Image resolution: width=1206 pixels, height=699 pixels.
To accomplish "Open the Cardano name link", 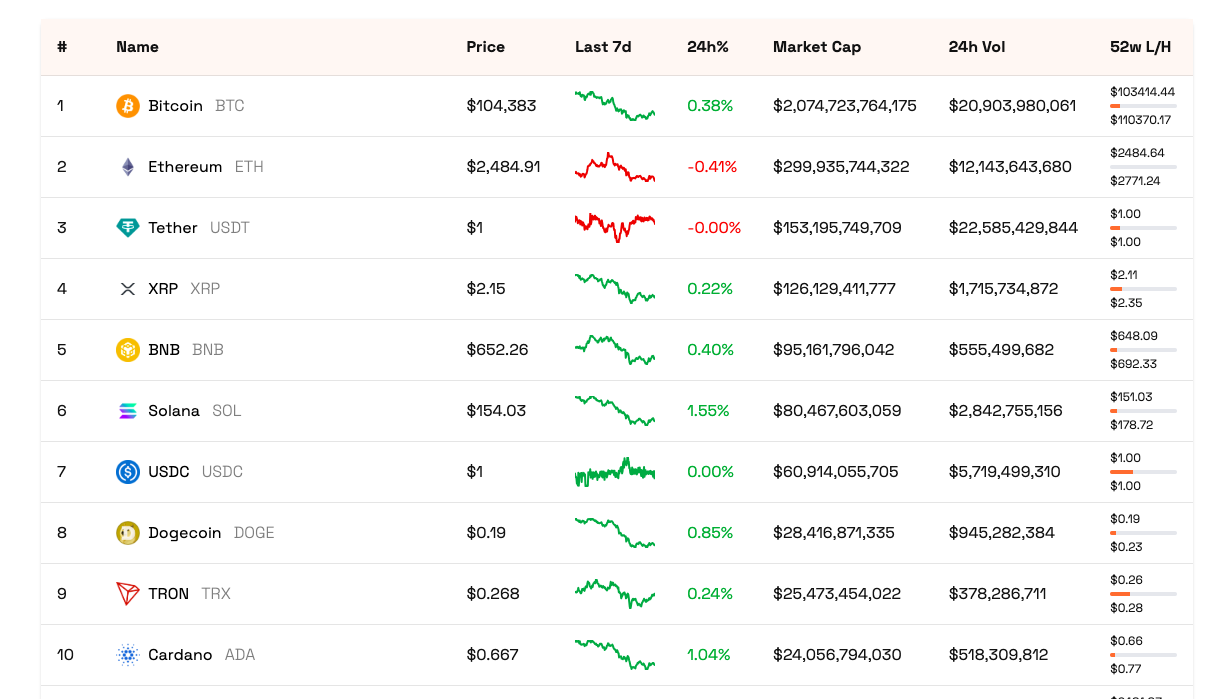I will coord(180,655).
